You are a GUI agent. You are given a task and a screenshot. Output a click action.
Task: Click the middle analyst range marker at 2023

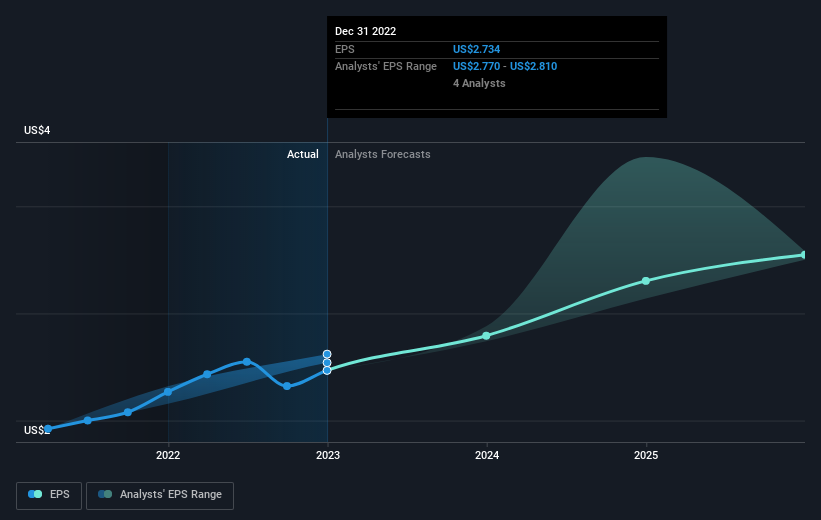(327, 362)
